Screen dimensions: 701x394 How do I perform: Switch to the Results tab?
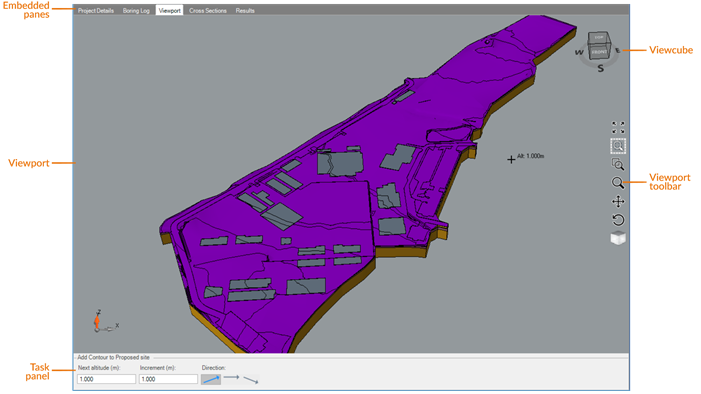click(245, 10)
